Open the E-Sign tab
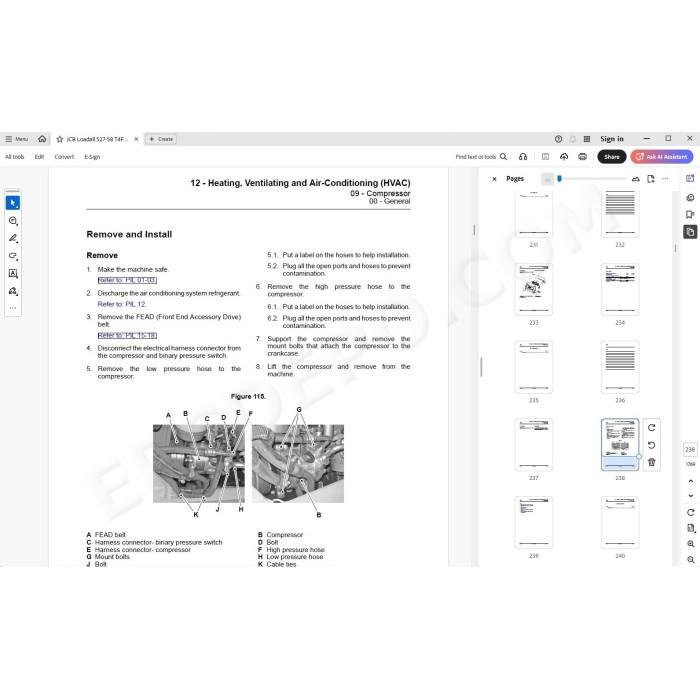 tap(92, 157)
